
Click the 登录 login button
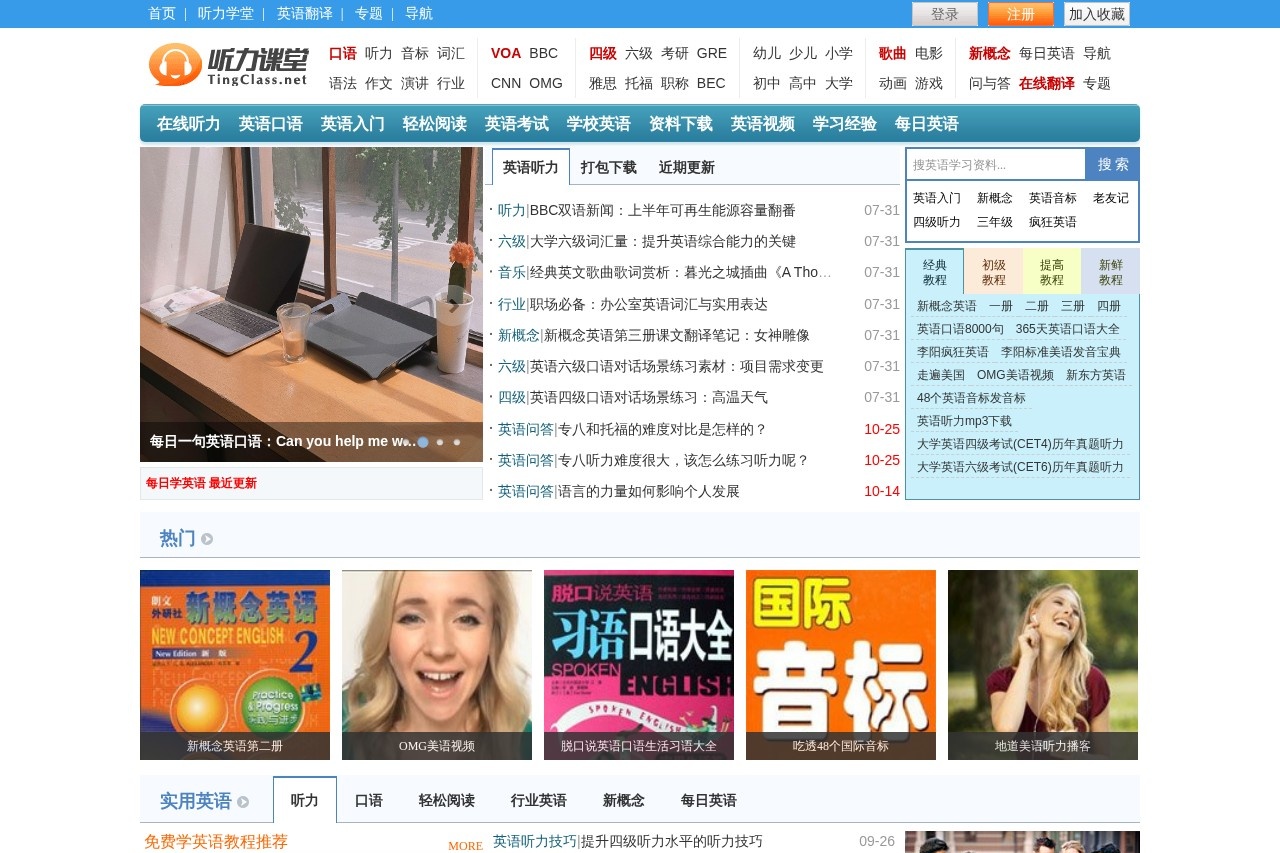[x=944, y=14]
